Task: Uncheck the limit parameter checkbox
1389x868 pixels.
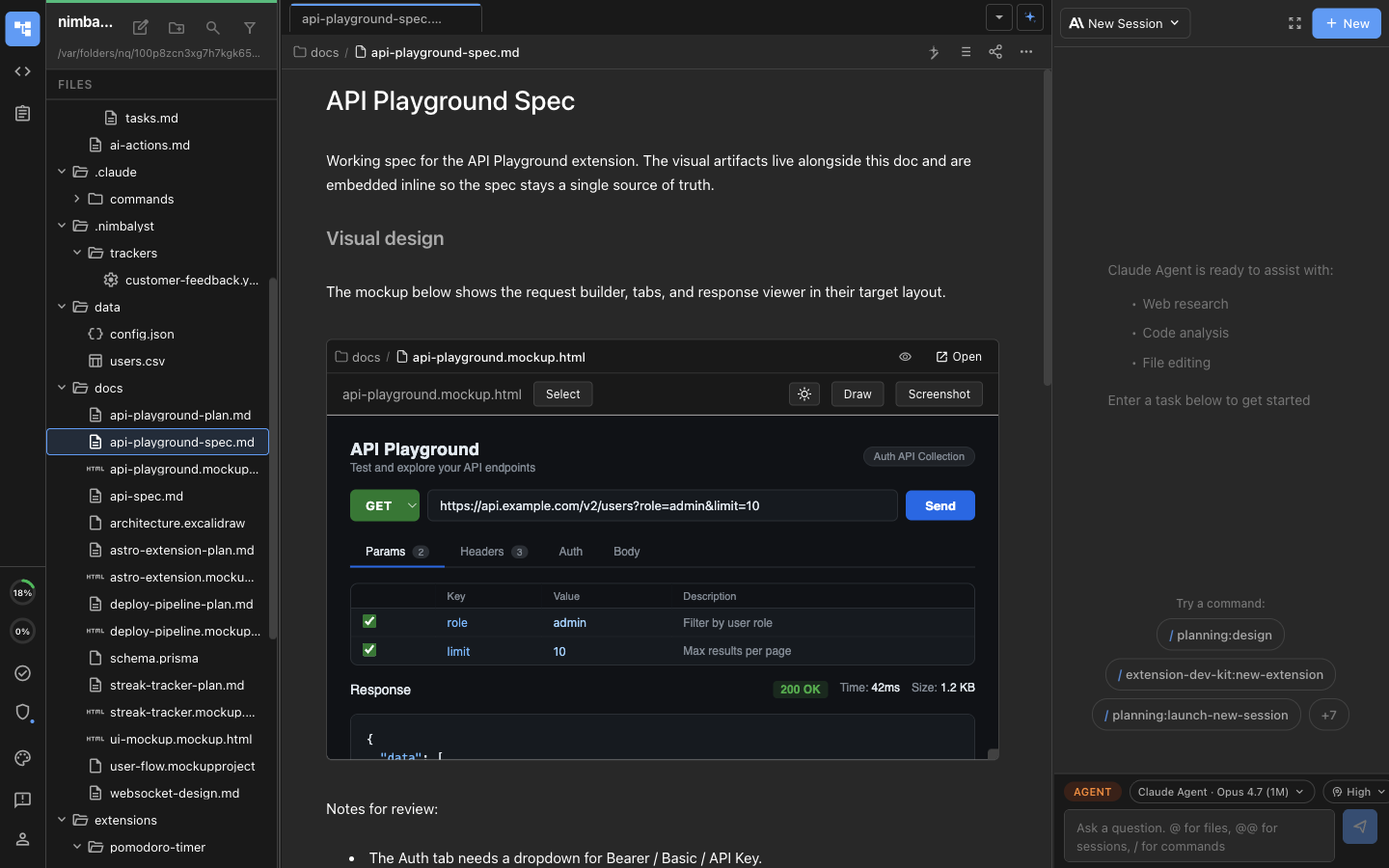Action: (369, 650)
